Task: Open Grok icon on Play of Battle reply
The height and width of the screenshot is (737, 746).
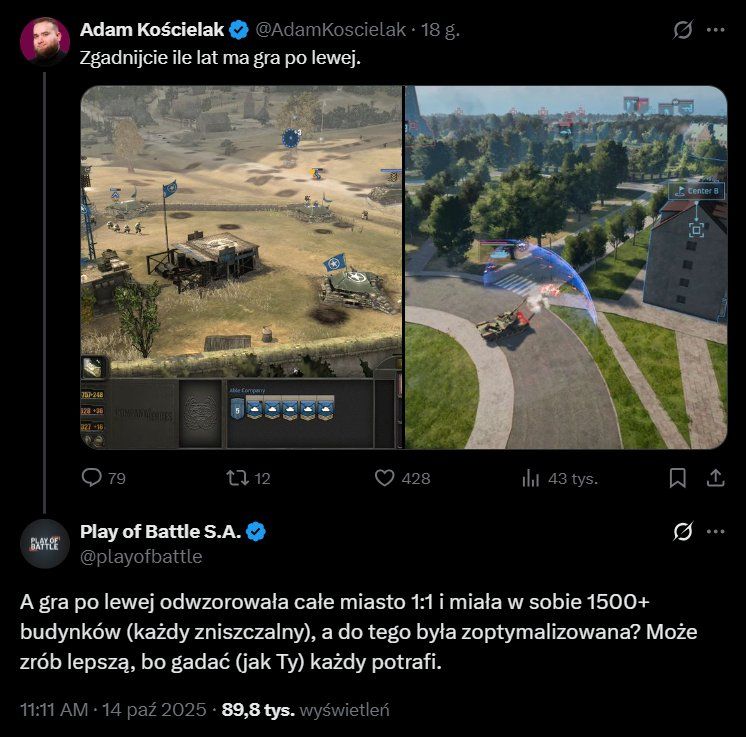Action: (683, 531)
